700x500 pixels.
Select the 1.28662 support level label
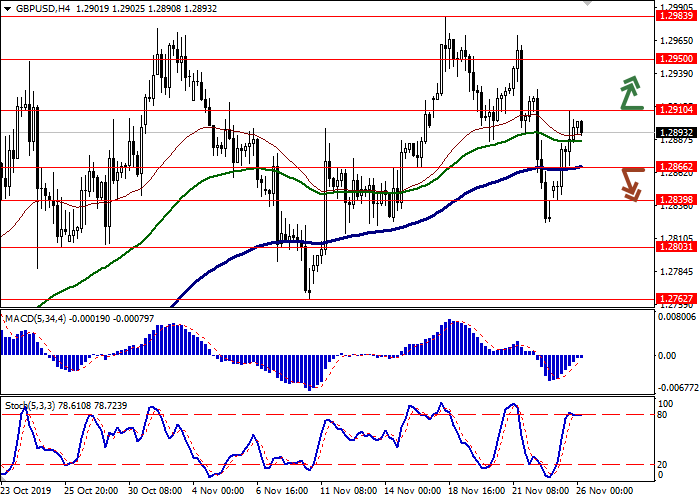click(677, 167)
